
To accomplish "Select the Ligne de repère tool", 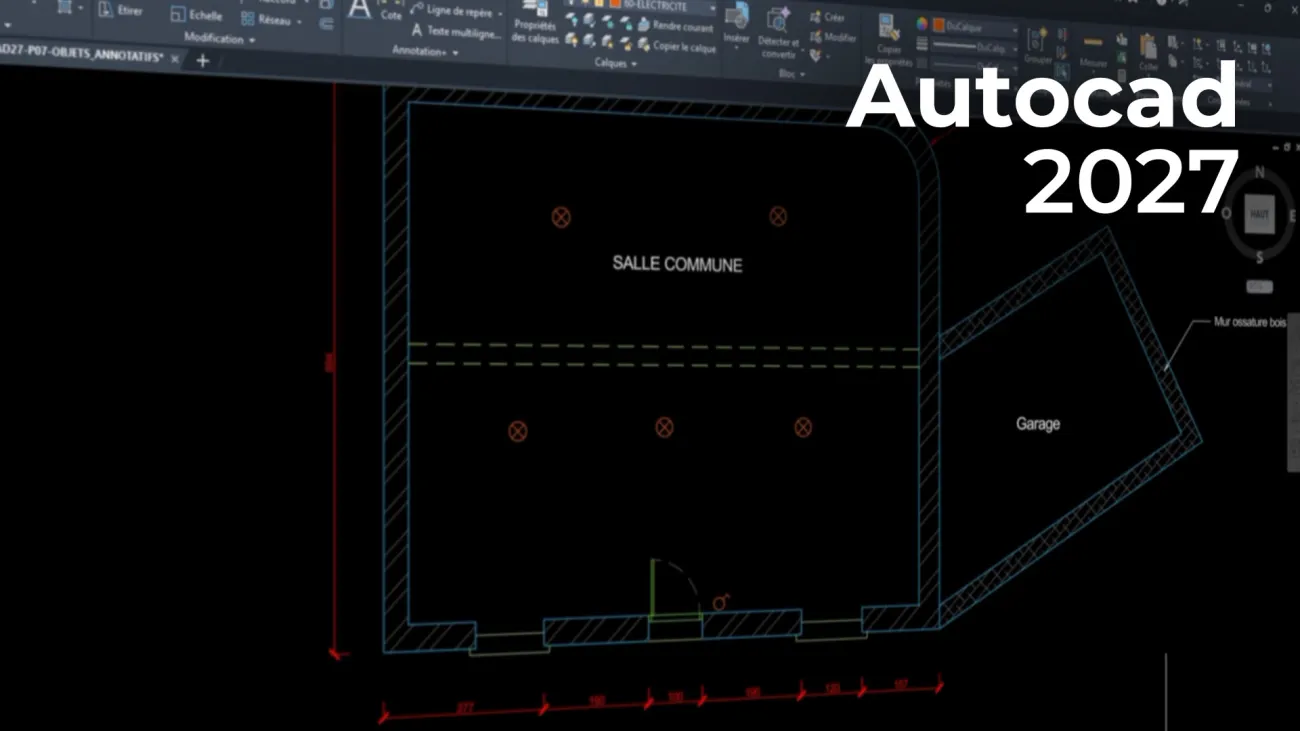I will (450, 11).
